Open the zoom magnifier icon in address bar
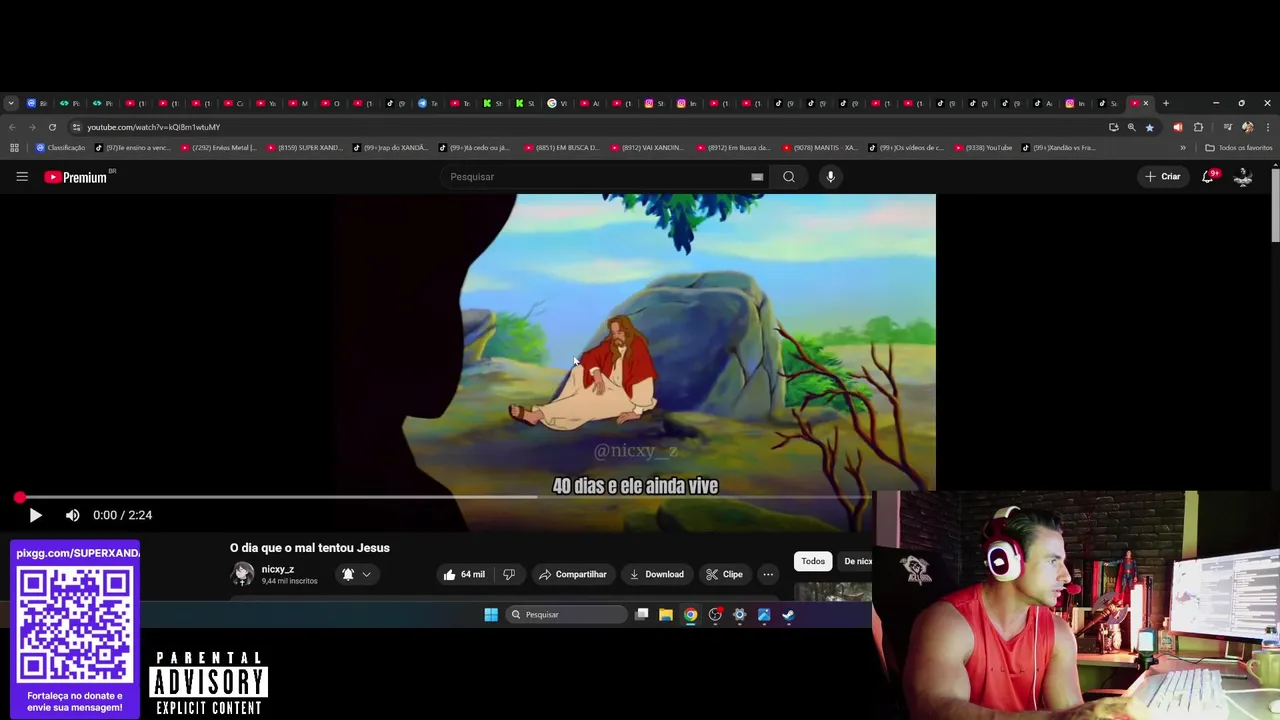The image size is (1280, 720). [x=1131, y=127]
